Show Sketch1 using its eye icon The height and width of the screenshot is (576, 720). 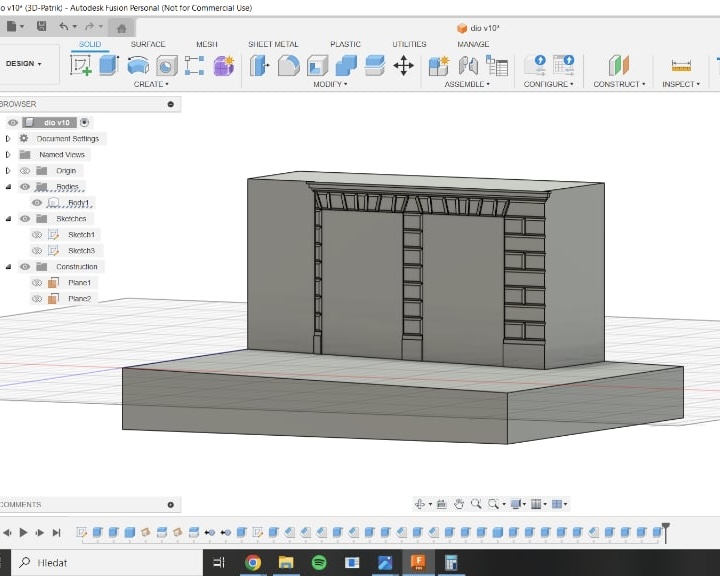tap(37, 235)
